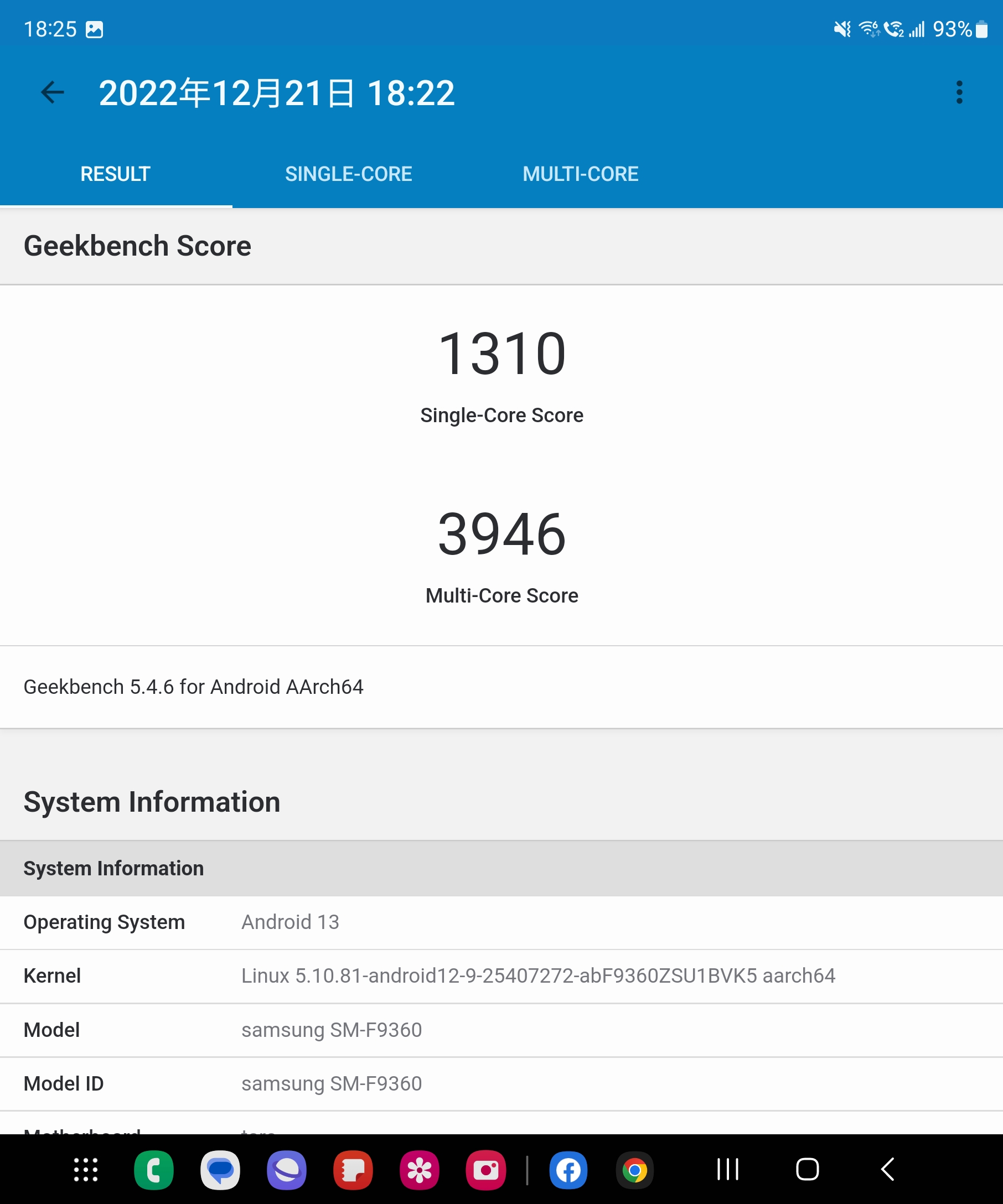Tap the Wi-Fi status icon
1003x1204 pixels.
(x=870, y=29)
